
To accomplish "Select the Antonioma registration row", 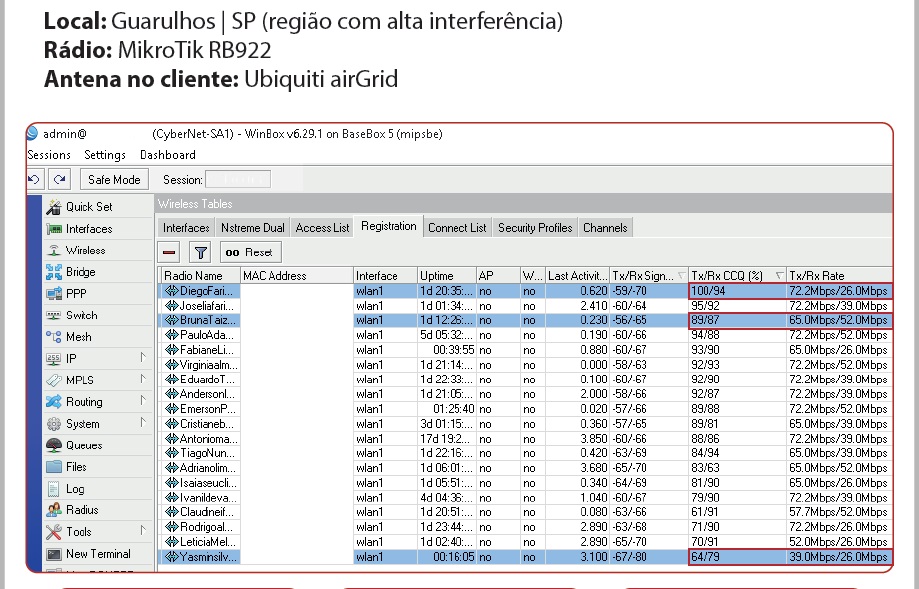I will (526, 438).
